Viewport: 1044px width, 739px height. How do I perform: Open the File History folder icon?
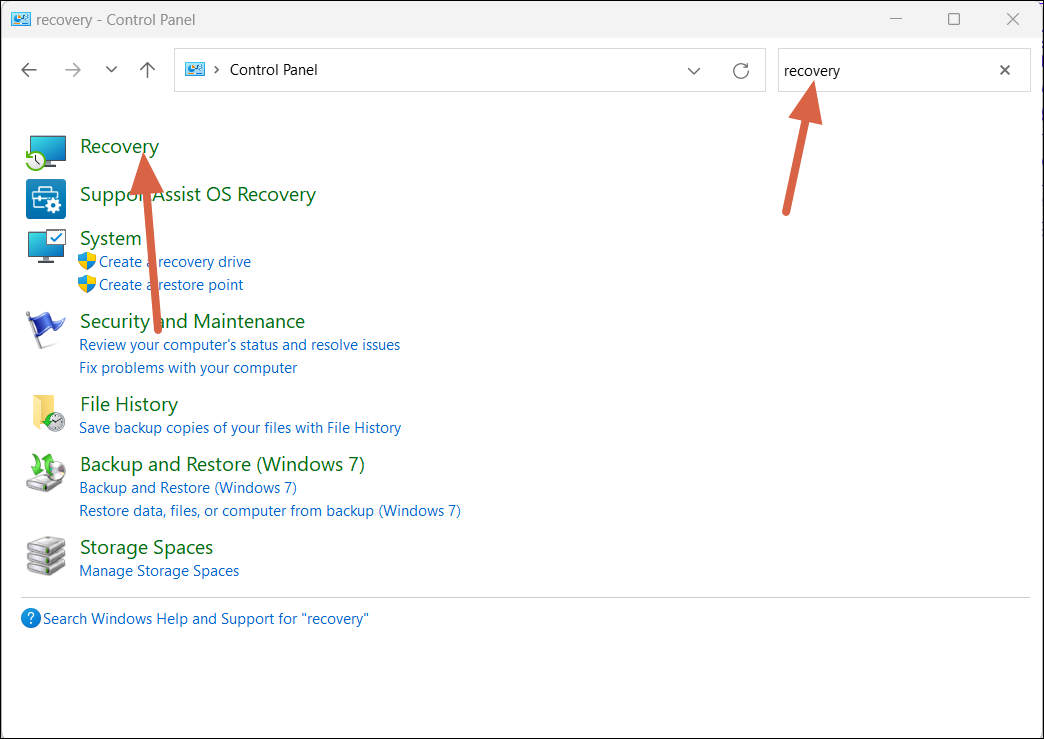click(47, 411)
